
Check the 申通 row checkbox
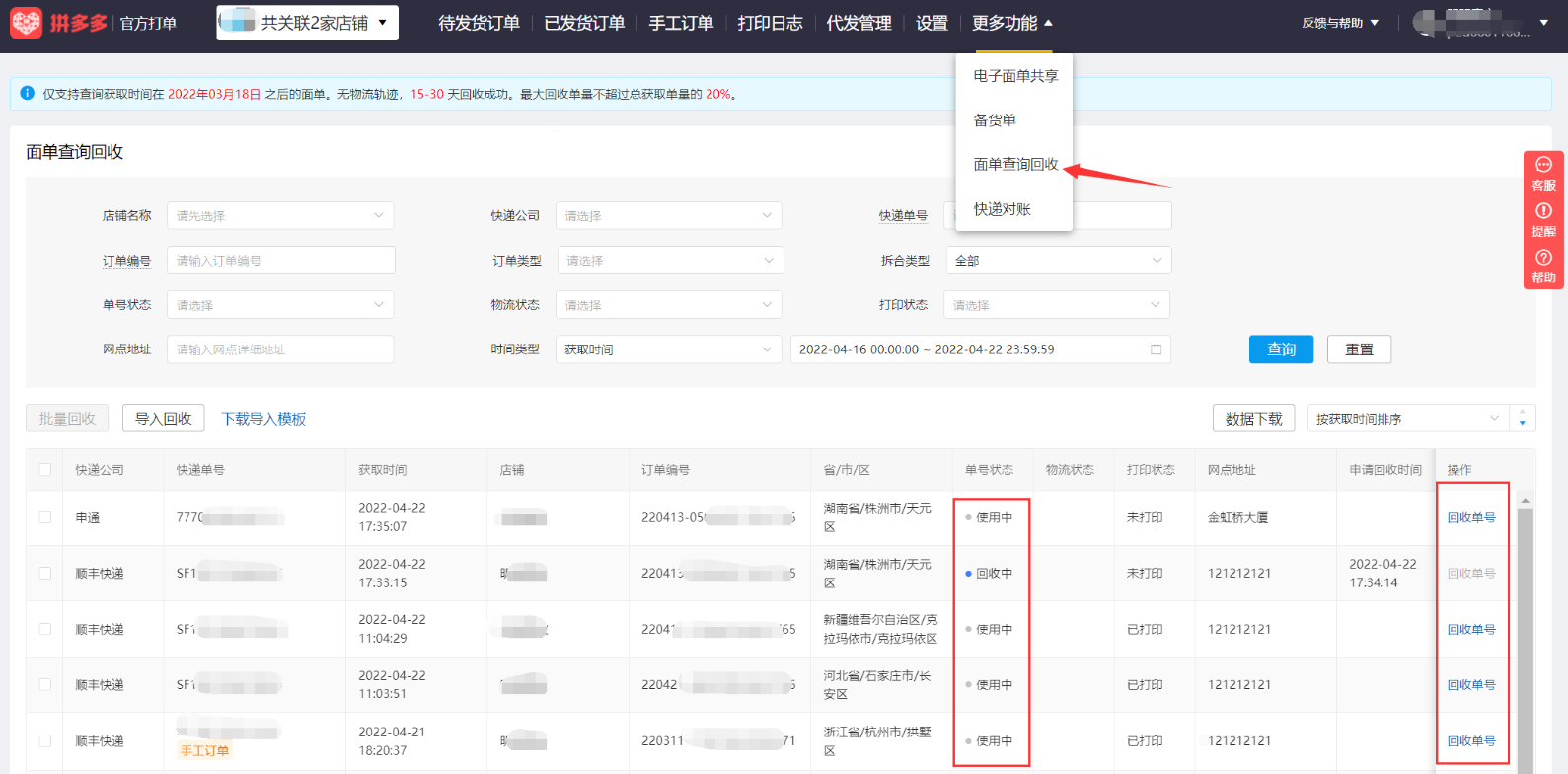[45, 517]
